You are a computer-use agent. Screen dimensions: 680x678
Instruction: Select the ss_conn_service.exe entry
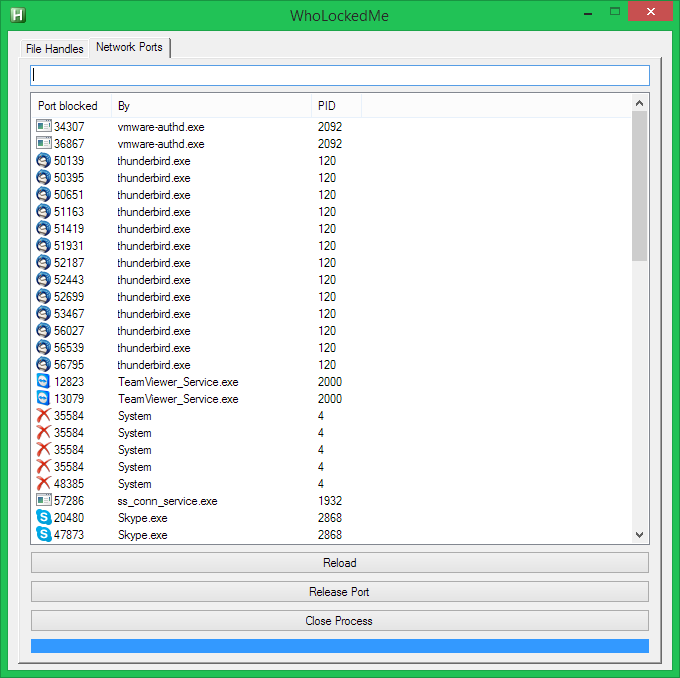167,501
